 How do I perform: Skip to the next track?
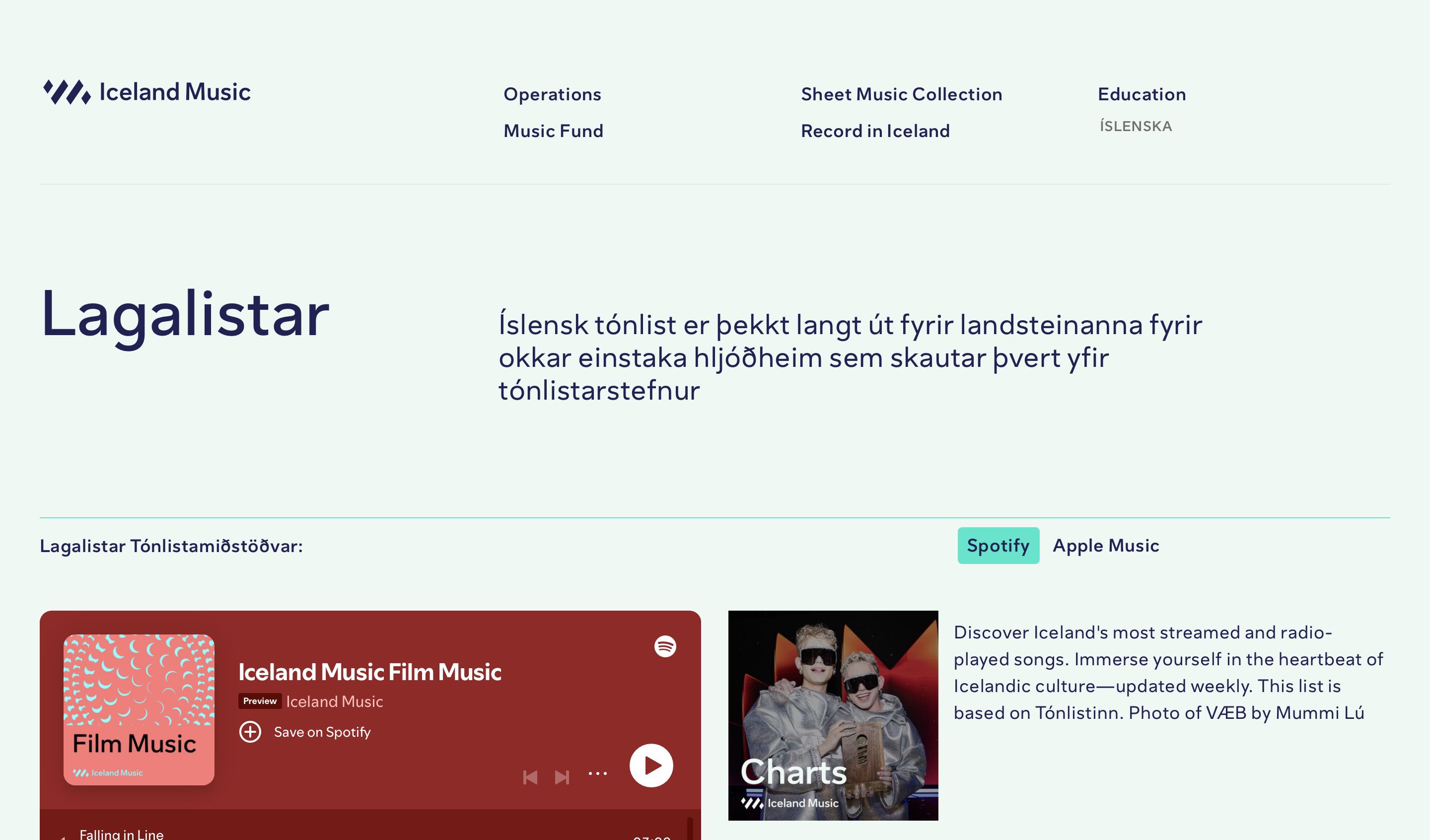[562, 777]
